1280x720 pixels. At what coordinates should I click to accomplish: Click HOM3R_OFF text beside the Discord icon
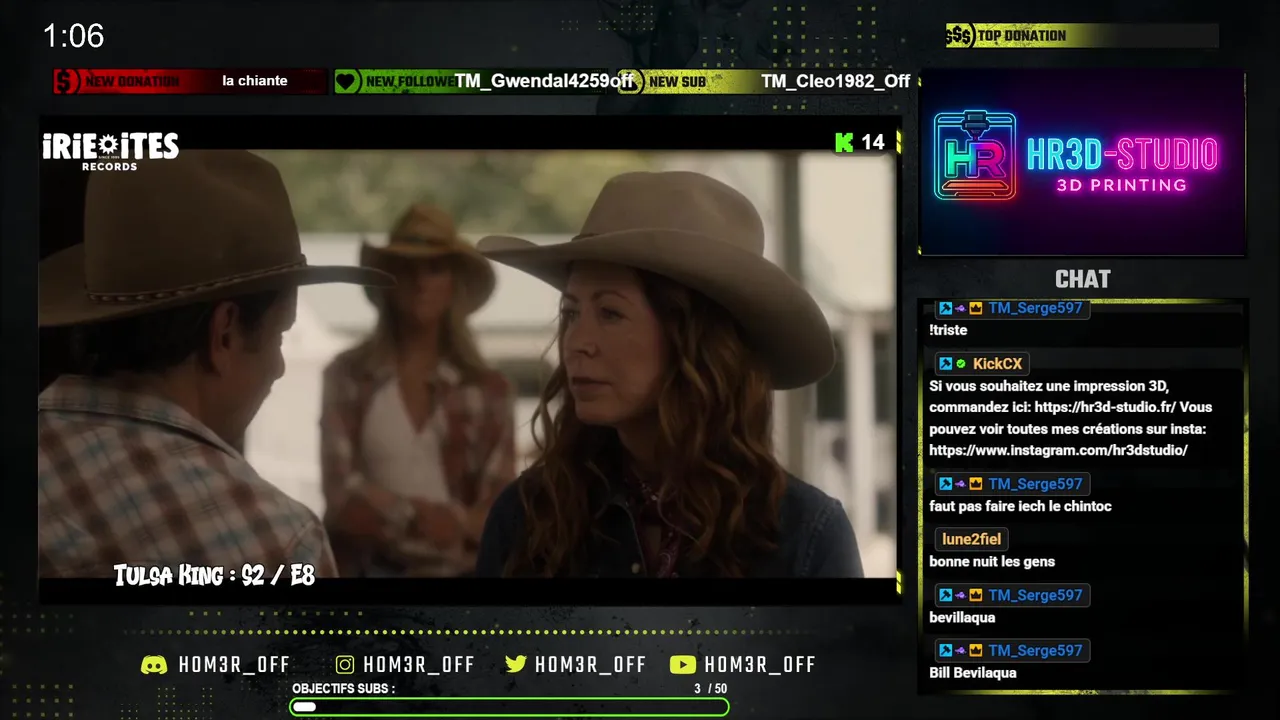(x=234, y=665)
